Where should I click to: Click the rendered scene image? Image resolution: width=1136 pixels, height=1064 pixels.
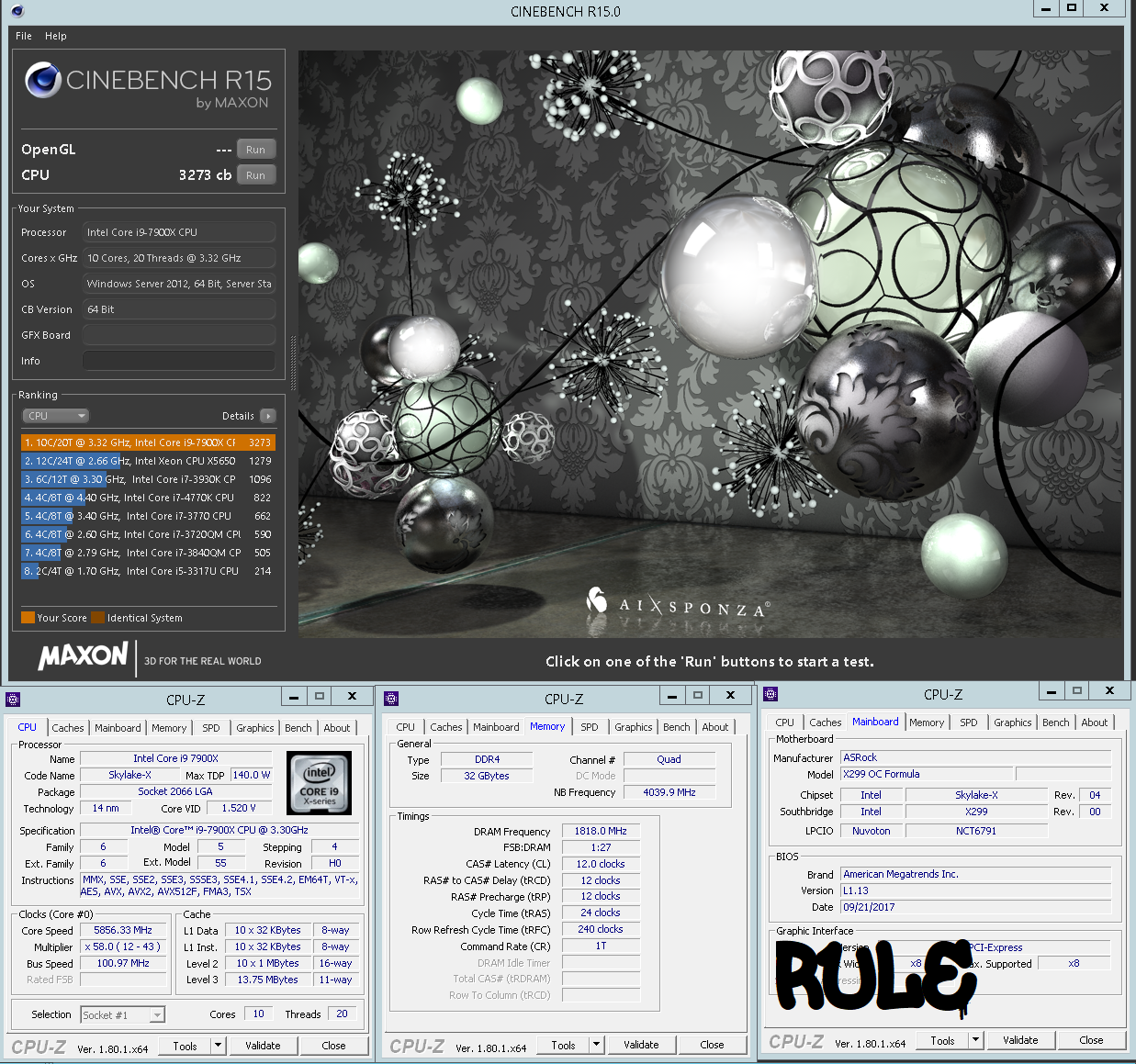click(x=710, y=343)
